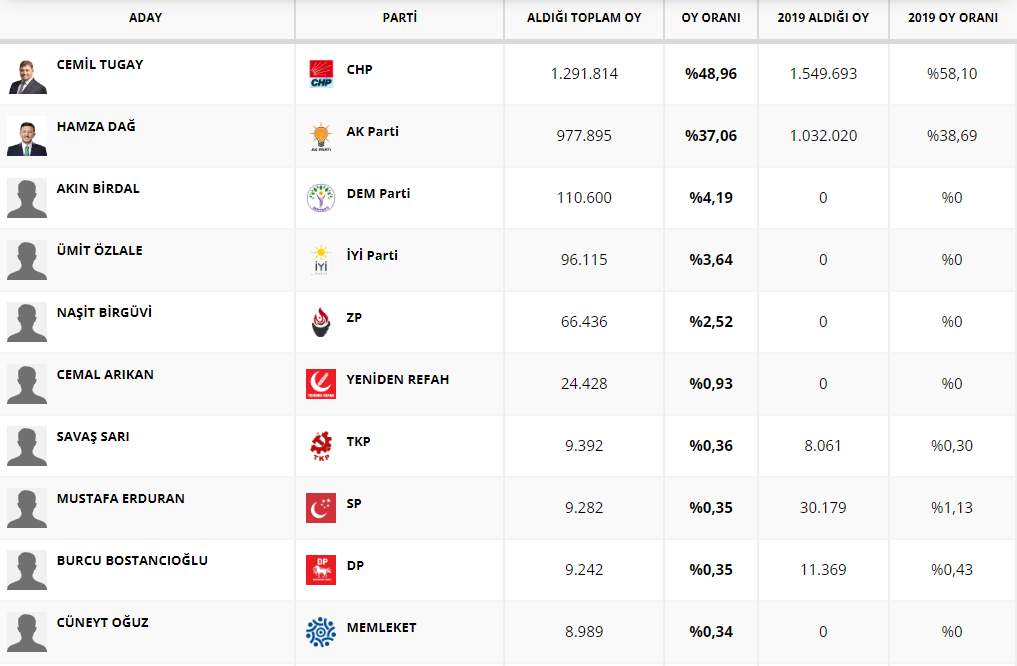Screen dimensions: 1017x666
Task: Open Hamza Dağ's candidate photo
Action: tap(27, 136)
